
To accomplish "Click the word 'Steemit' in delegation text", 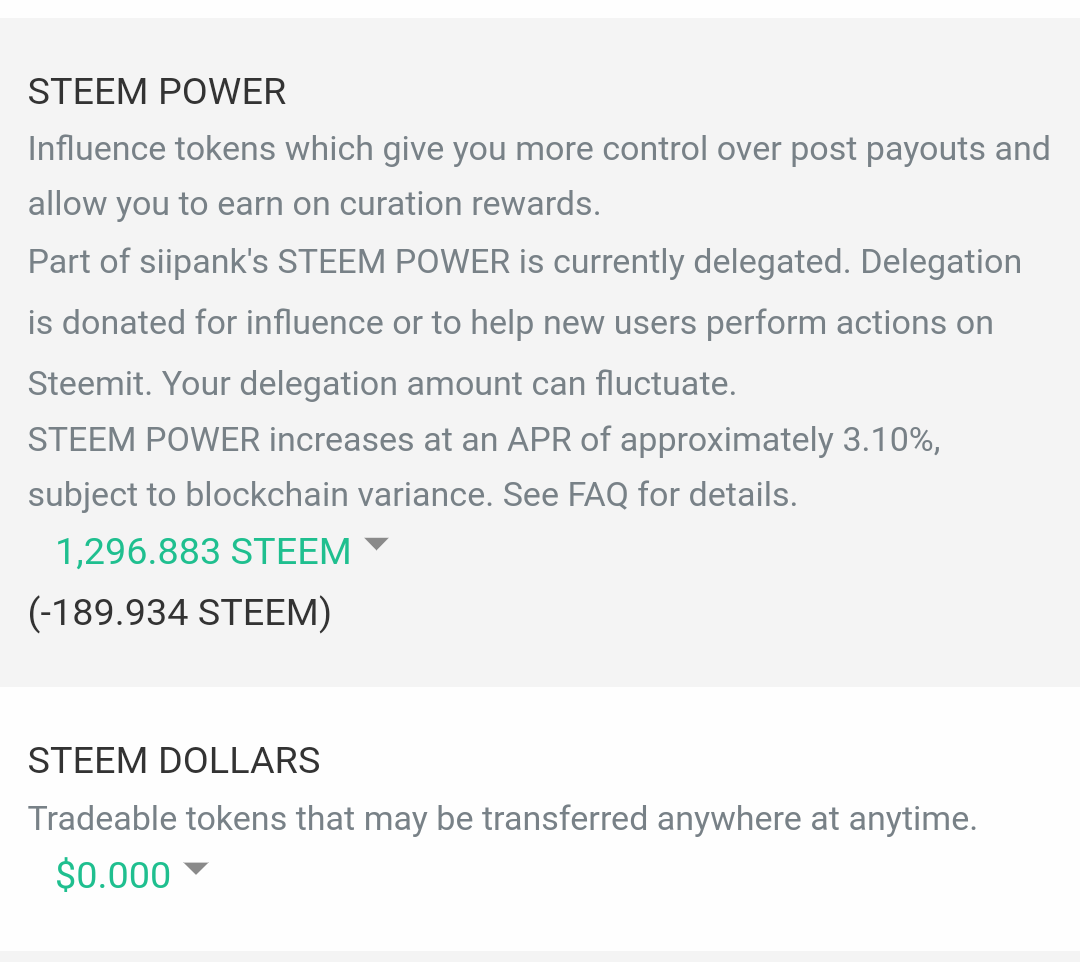I will coord(88,384).
